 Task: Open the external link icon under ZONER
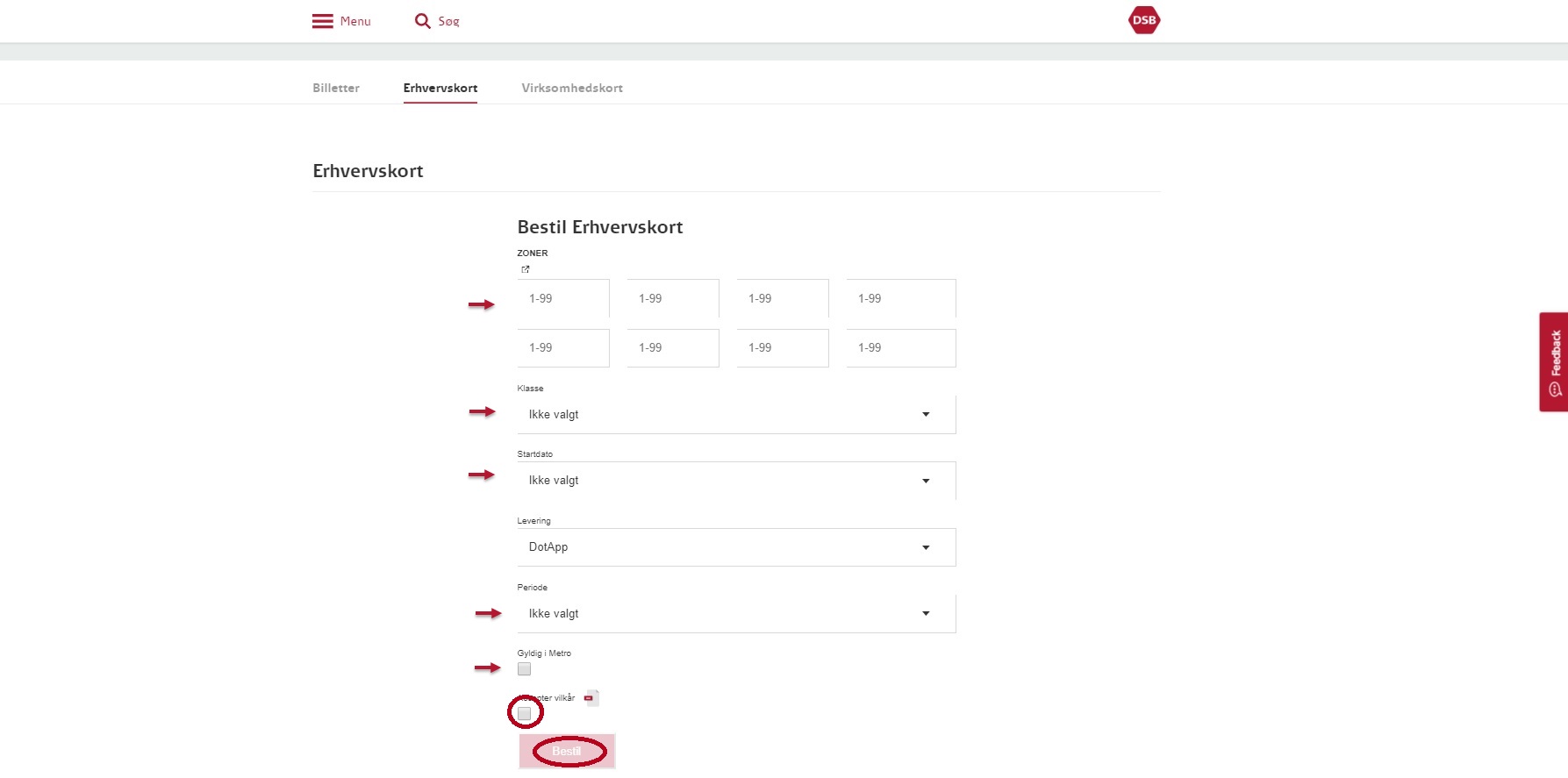tap(526, 269)
